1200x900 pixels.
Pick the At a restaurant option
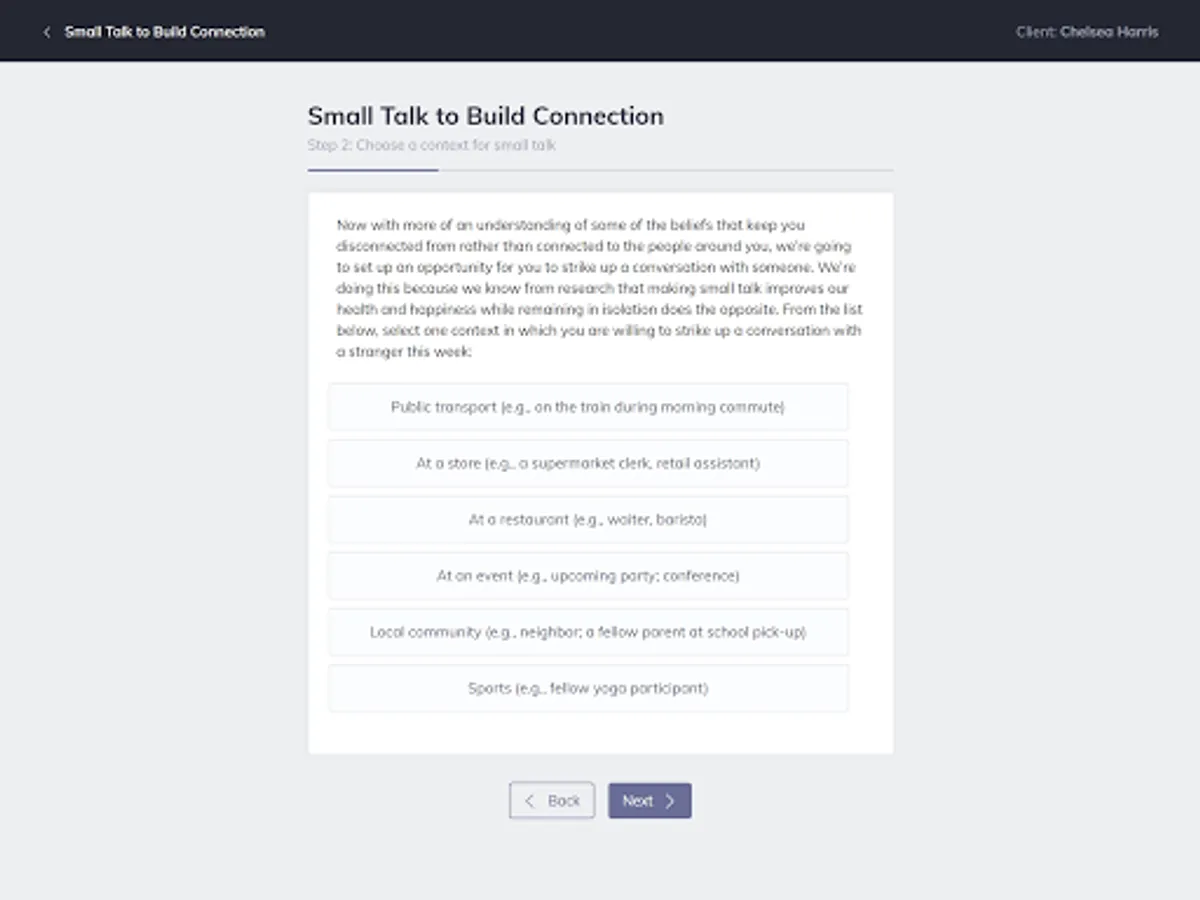(588, 520)
